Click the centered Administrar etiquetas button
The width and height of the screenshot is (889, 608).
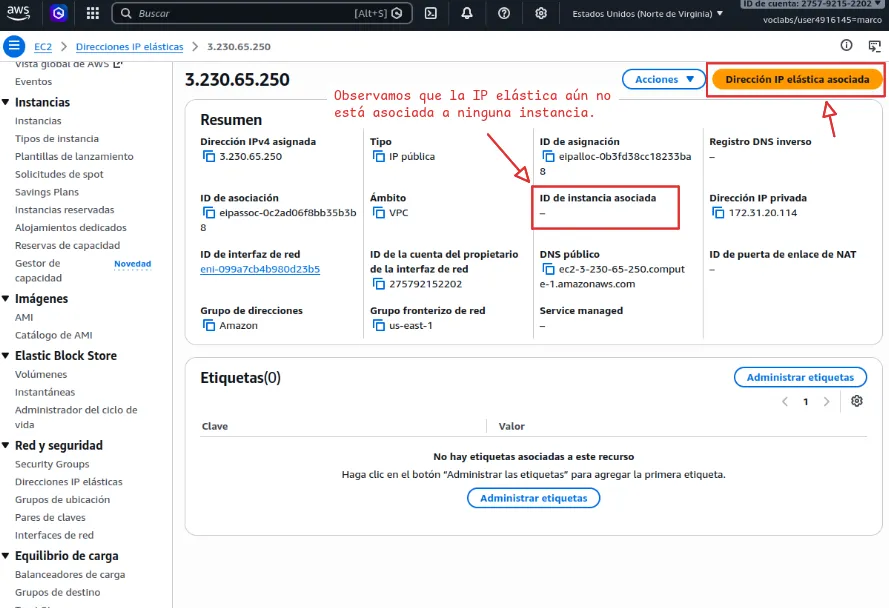tap(534, 498)
